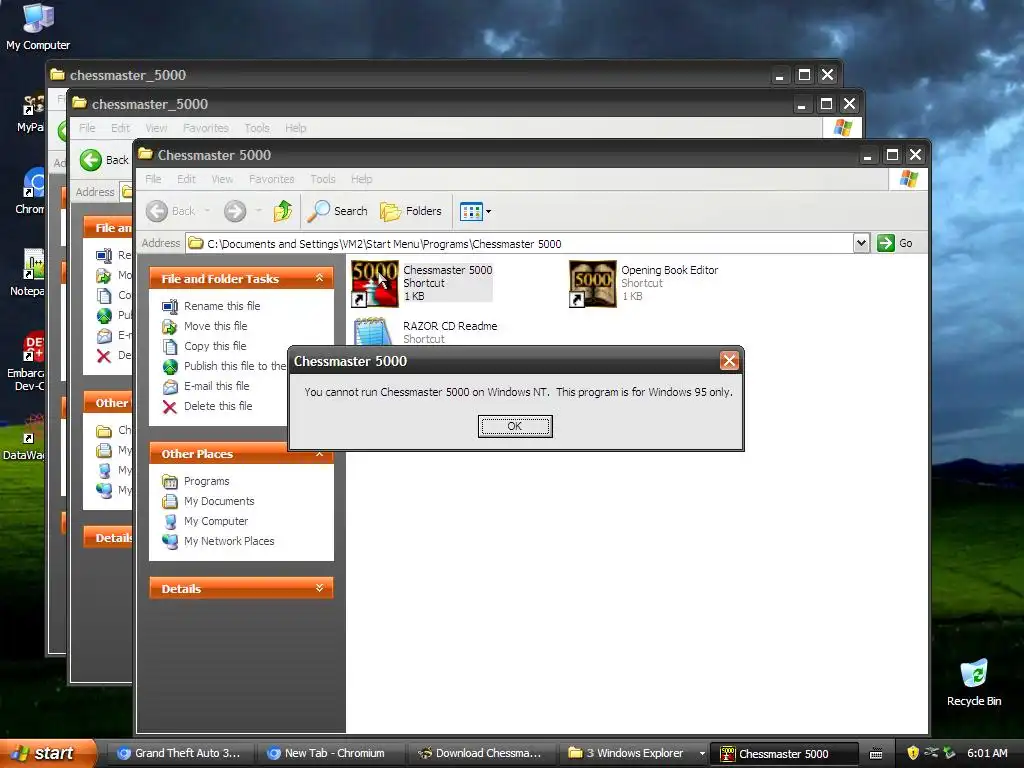Image resolution: width=1024 pixels, height=768 pixels.
Task: Open the Edit menu in Chessmaster 5000 window
Action: [x=186, y=179]
